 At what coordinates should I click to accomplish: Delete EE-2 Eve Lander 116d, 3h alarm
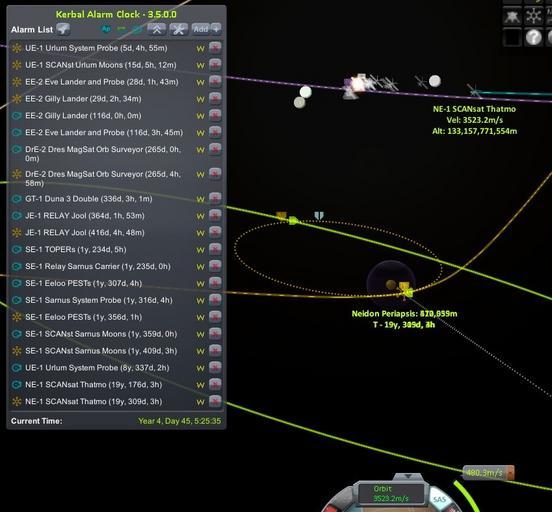click(x=215, y=132)
